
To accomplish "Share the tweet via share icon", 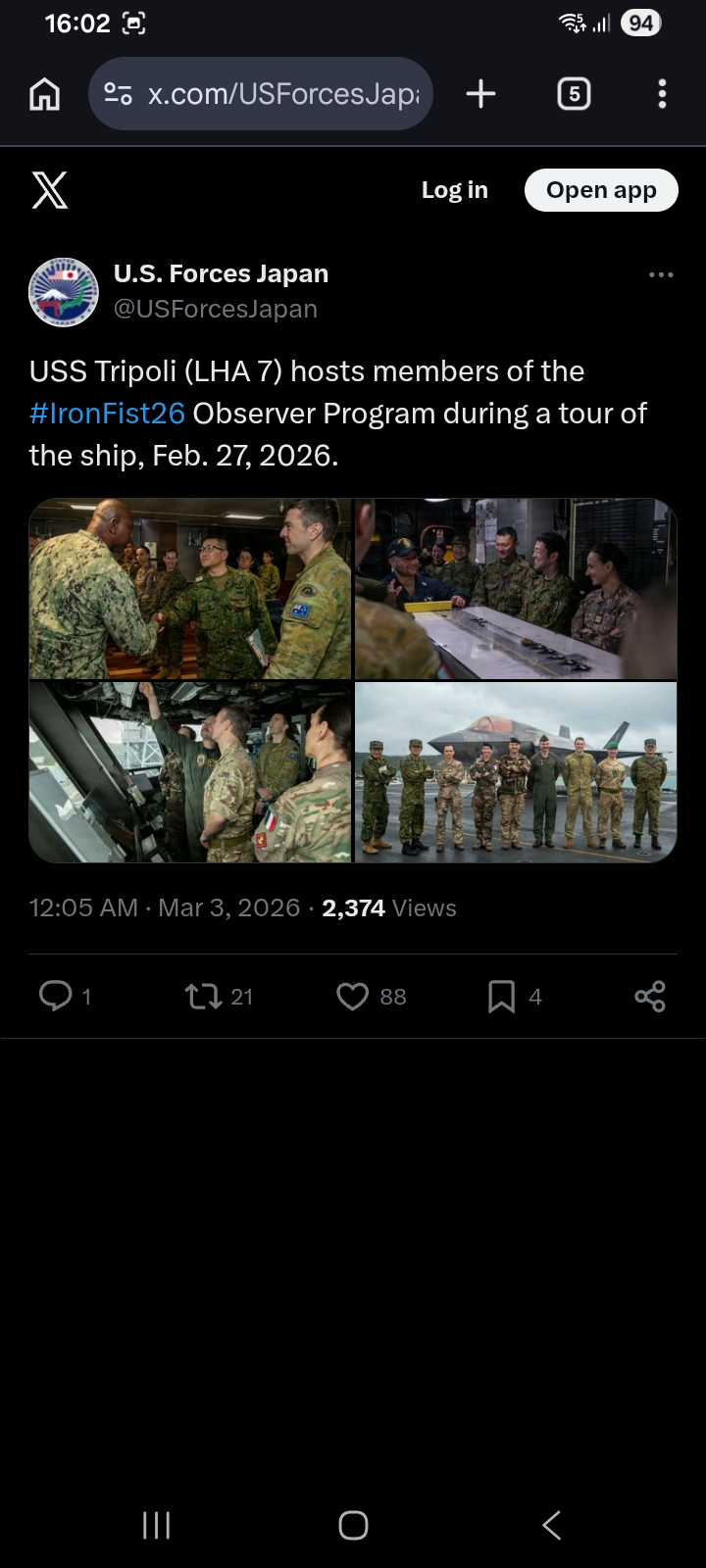I will 650,997.
